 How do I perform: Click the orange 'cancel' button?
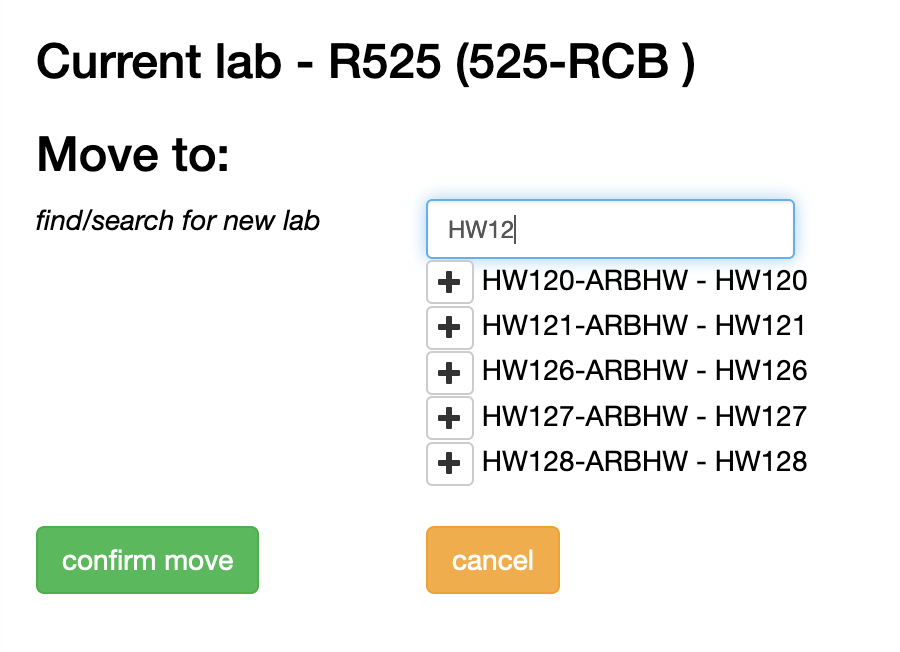pos(493,560)
